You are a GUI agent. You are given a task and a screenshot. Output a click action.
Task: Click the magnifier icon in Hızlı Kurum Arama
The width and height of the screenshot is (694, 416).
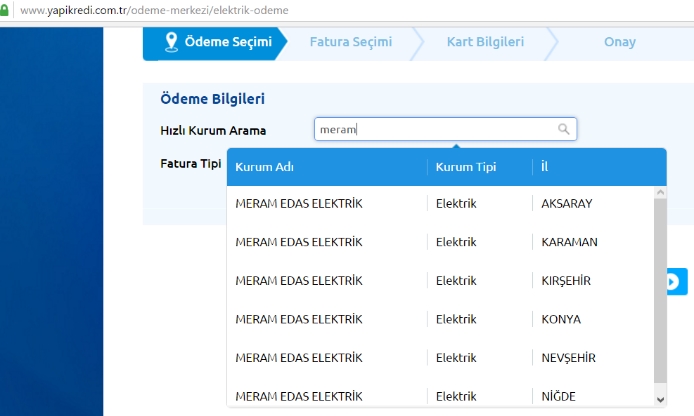[x=563, y=129]
